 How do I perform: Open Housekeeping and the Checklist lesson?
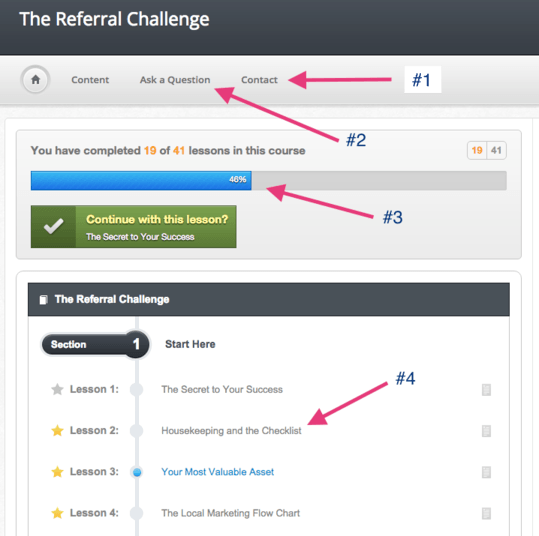[x=231, y=430]
